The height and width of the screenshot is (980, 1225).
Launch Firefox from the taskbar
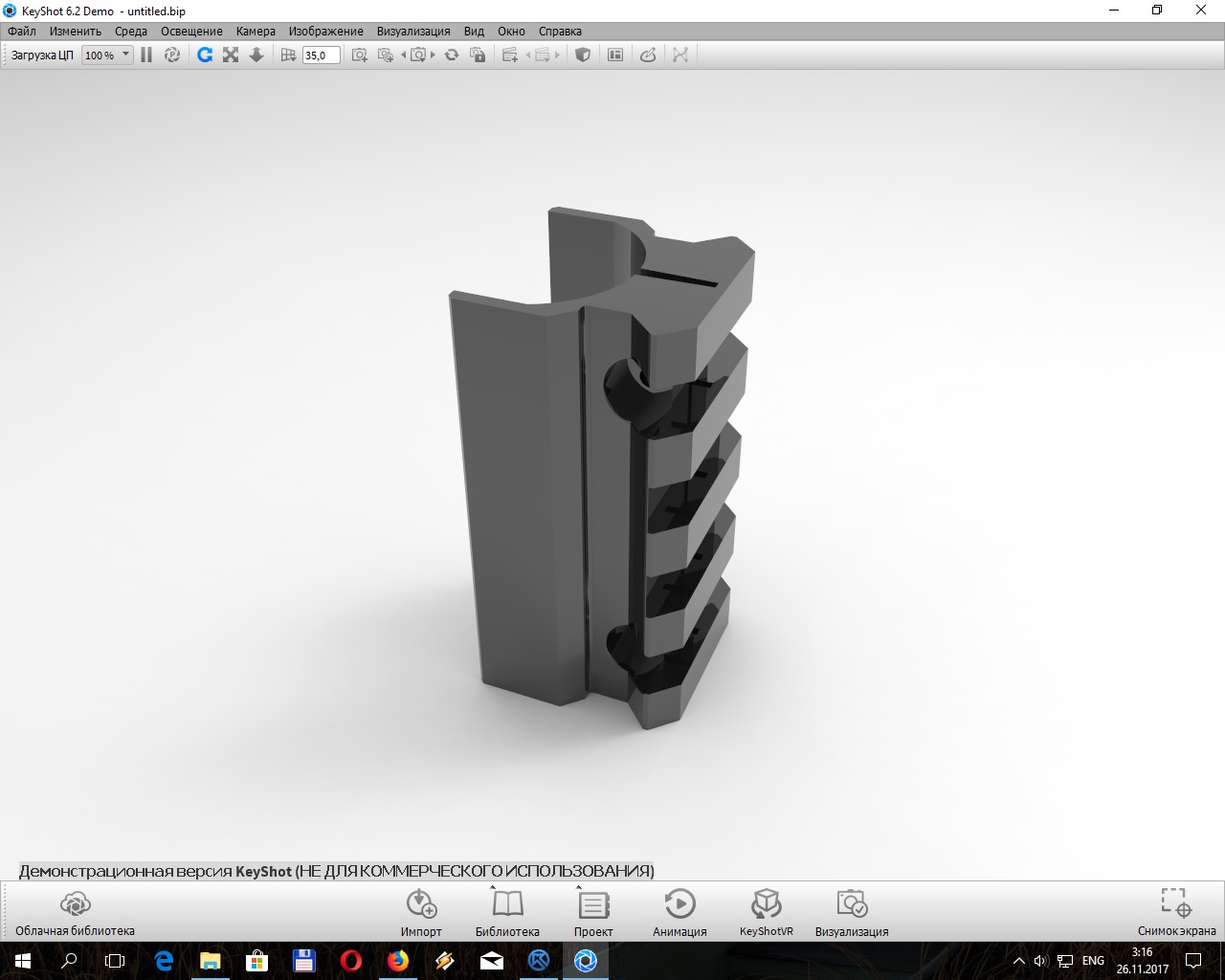coord(397,961)
